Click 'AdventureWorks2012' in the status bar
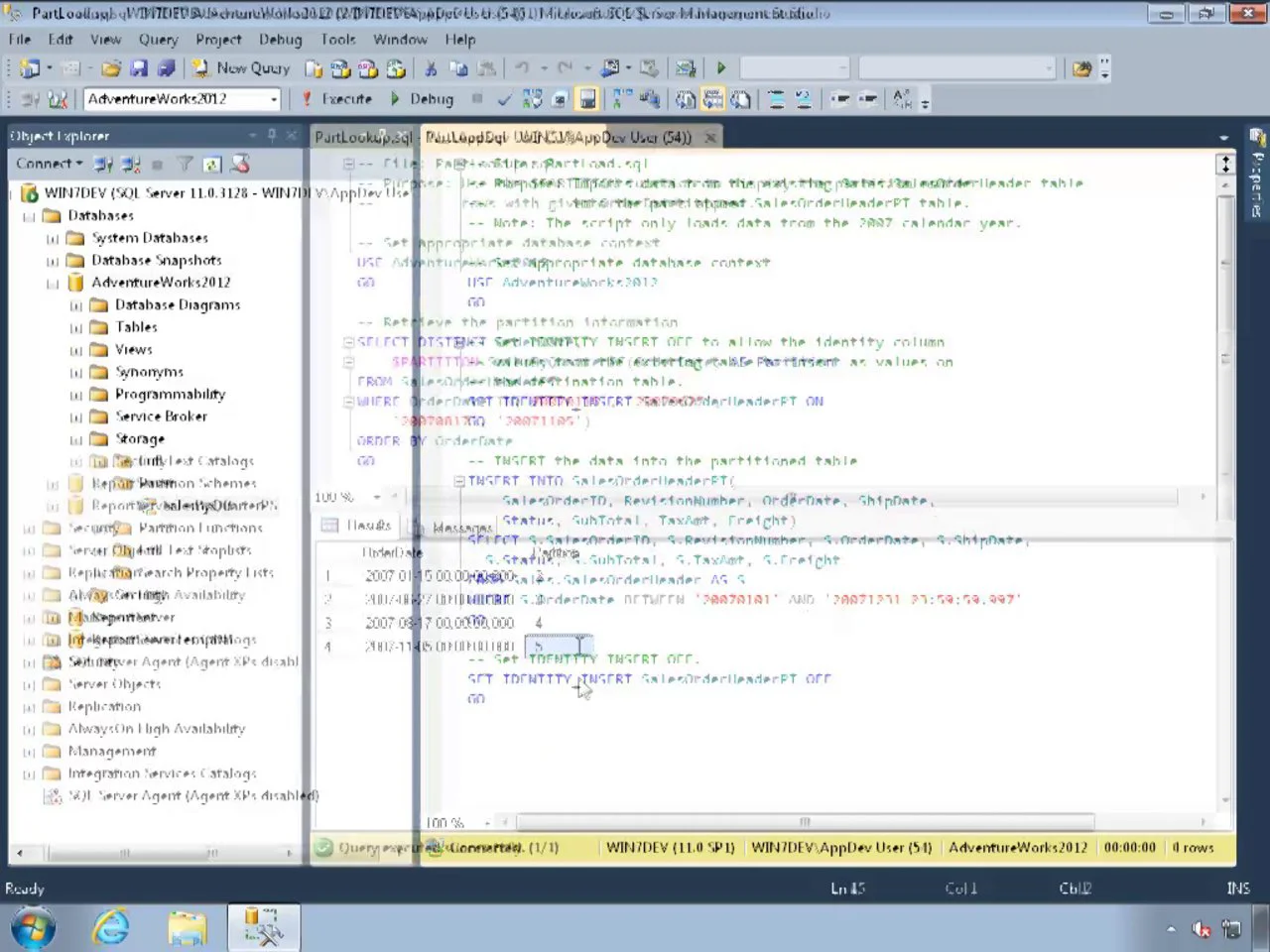Image resolution: width=1270 pixels, height=952 pixels. pos(1018,848)
